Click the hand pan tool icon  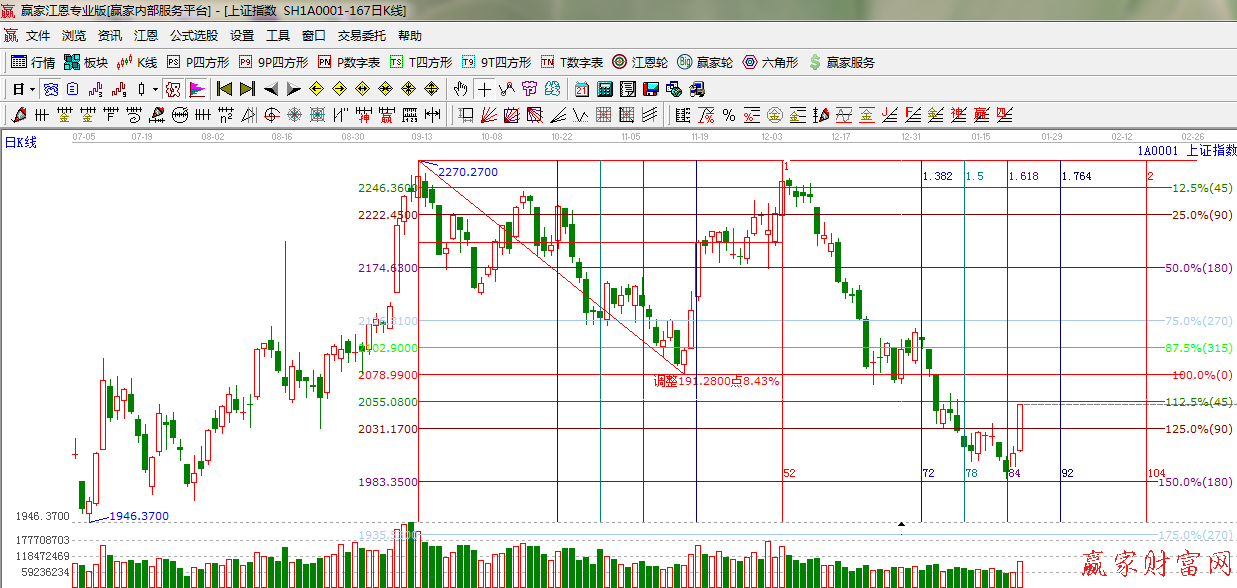point(460,89)
